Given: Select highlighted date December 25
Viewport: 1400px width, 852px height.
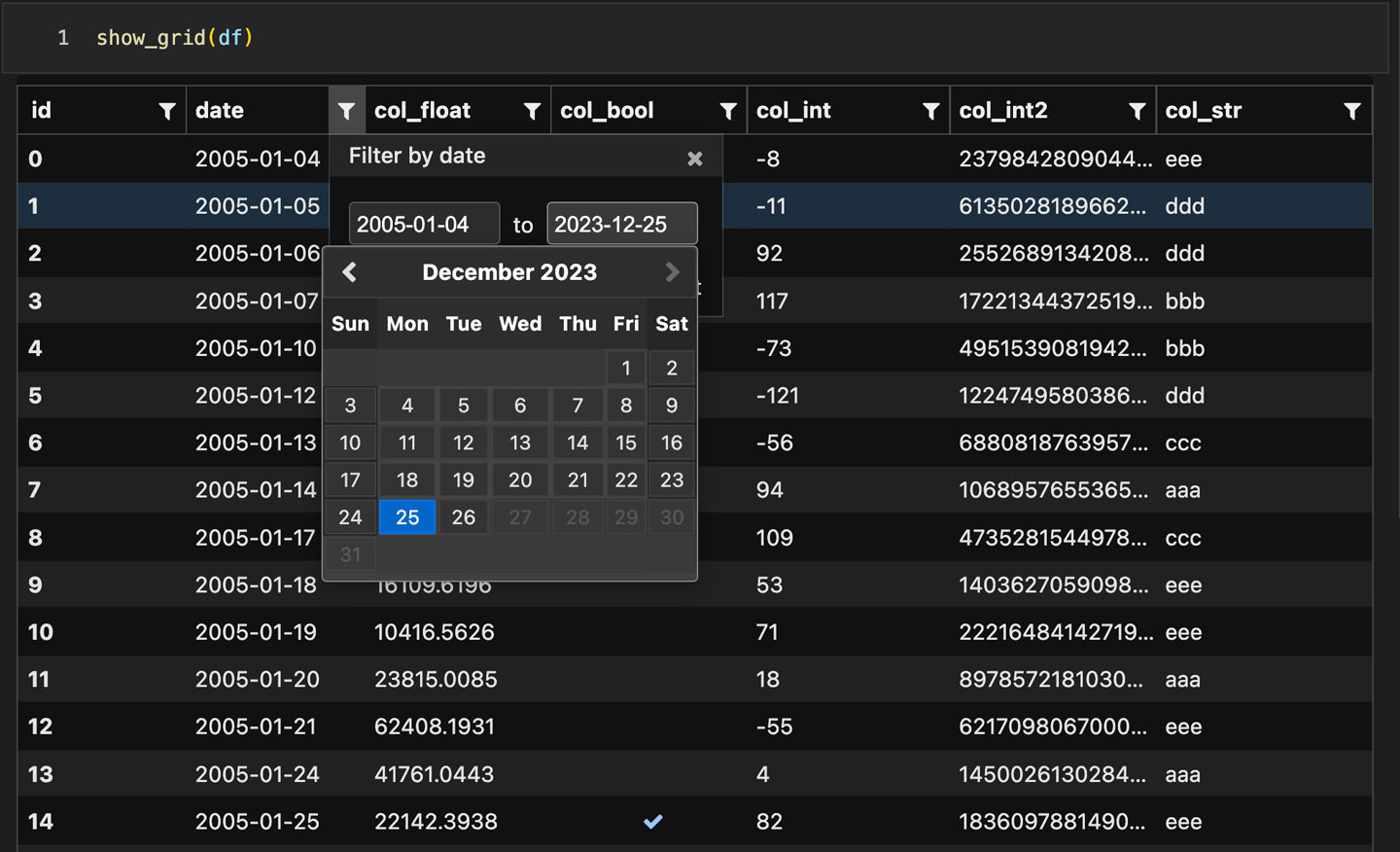Looking at the screenshot, I should coord(407,517).
